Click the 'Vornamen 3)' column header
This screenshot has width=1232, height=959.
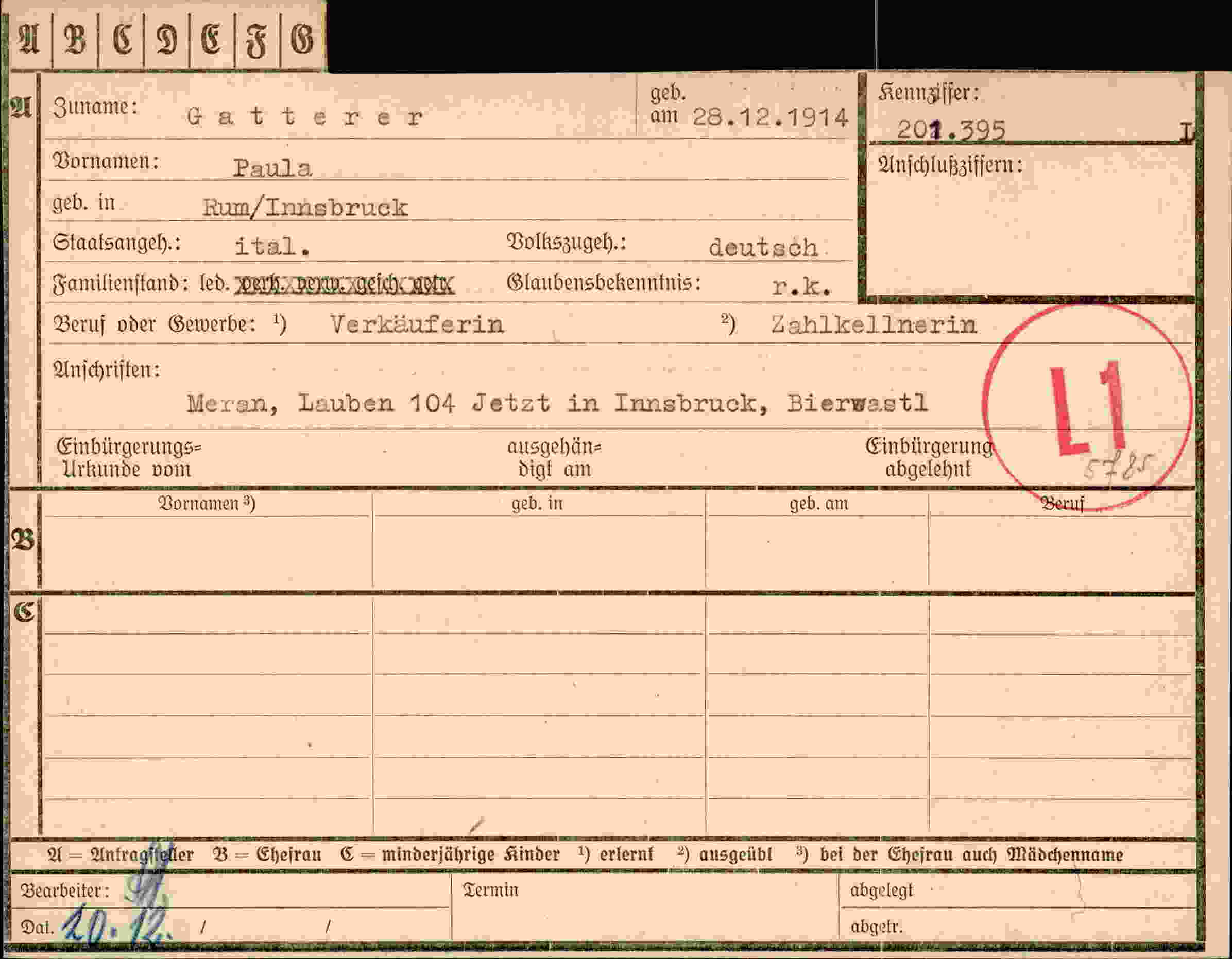tap(207, 503)
